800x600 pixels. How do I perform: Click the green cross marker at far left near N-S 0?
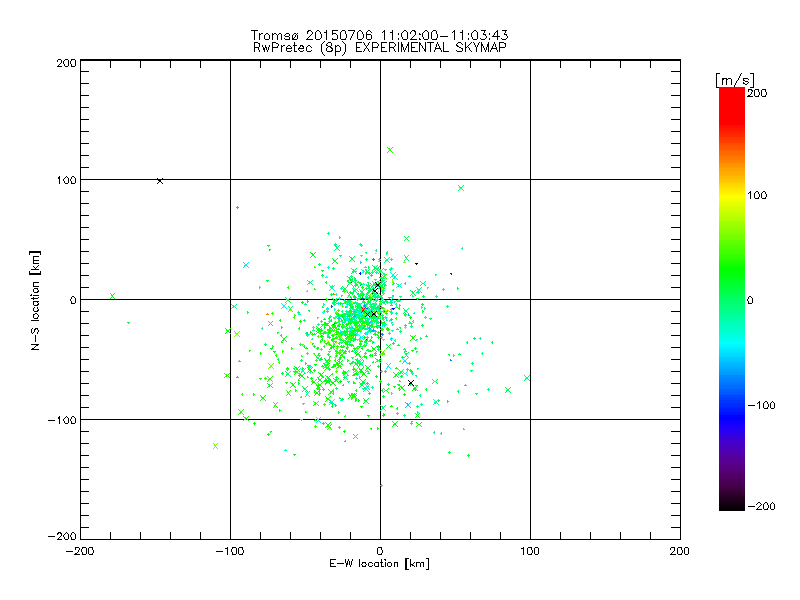pyautogui.click(x=113, y=296)
